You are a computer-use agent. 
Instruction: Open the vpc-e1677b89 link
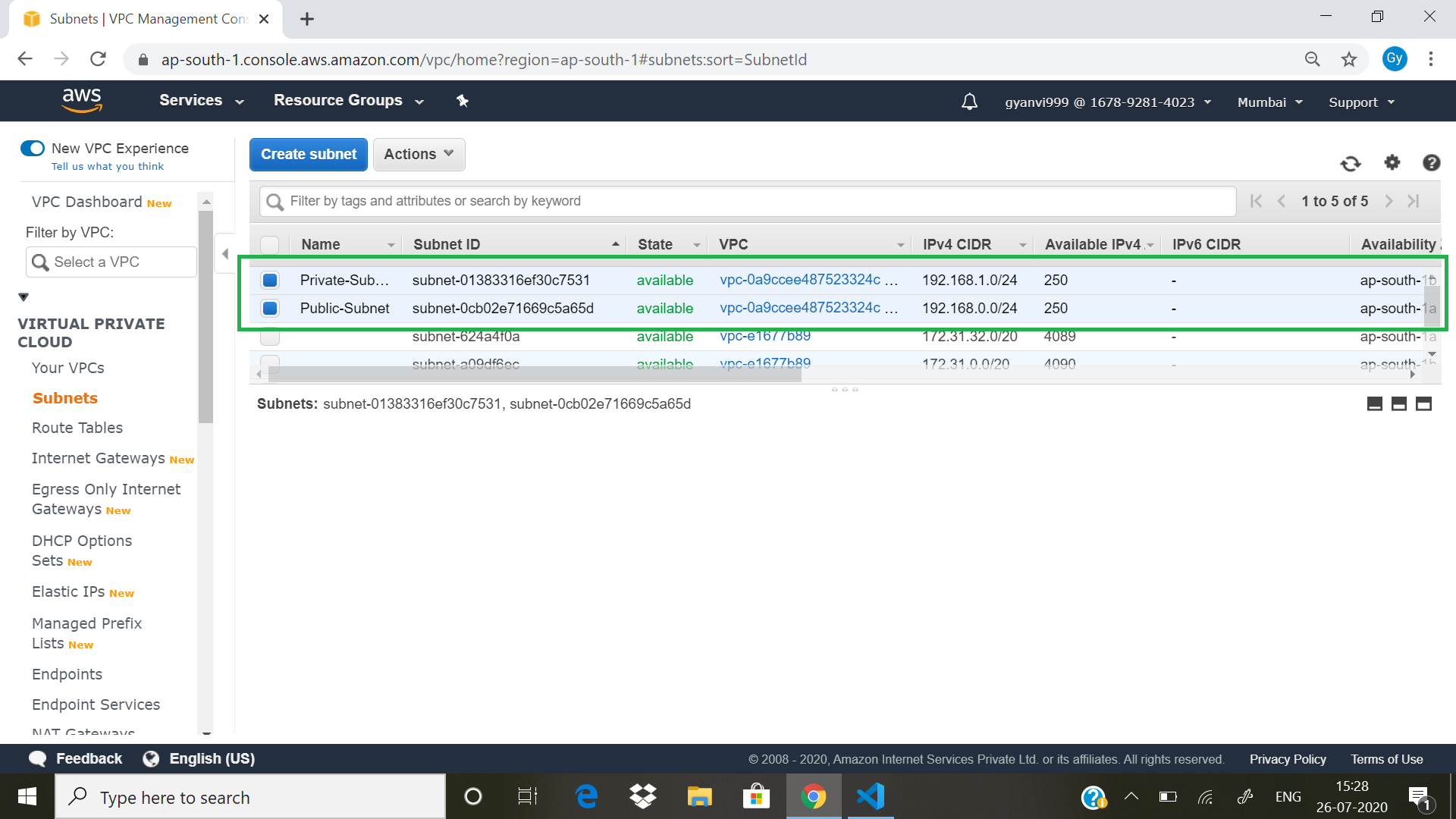tap(764, 336)
